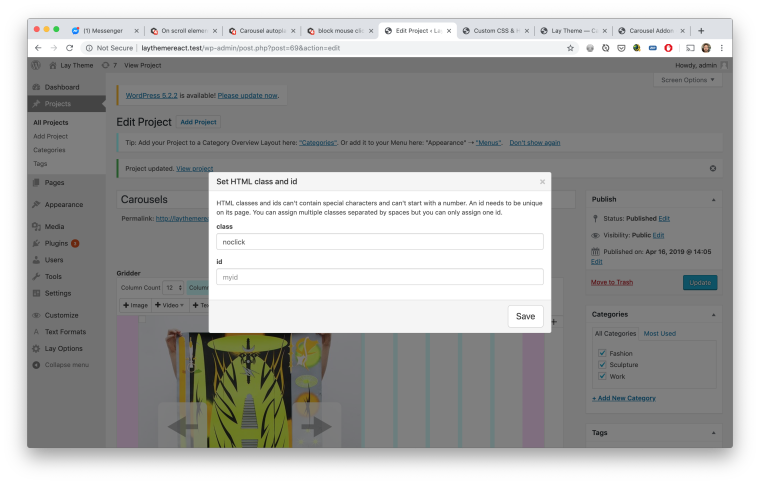Dismiss the Project updated notice
This screenshot has height=484, width=760.
(712, 168)
